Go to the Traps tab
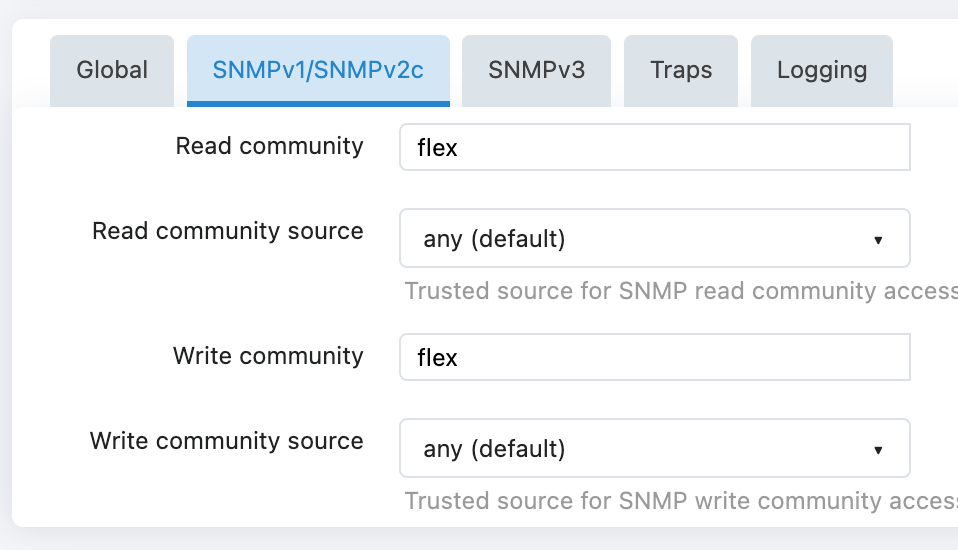 click(681, 70)
